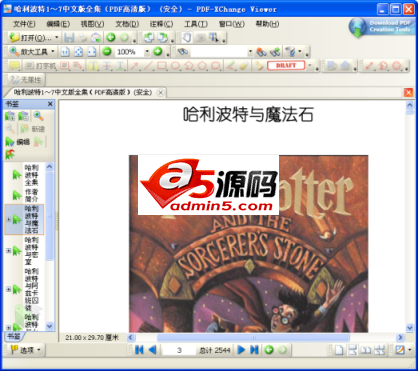The width and height of the screenshot is (418, 371).
Task: Click the expand-all bookmarks icon
Action: click(x=10, y=116)
